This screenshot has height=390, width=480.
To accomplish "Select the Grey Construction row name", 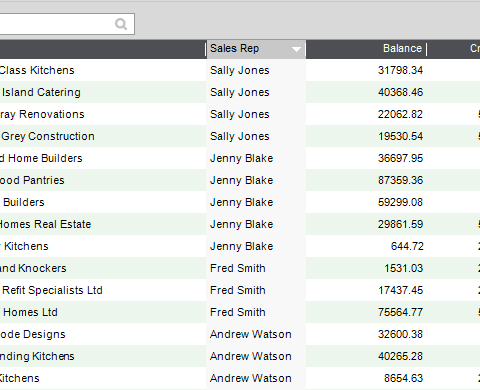I will point(48,136).
